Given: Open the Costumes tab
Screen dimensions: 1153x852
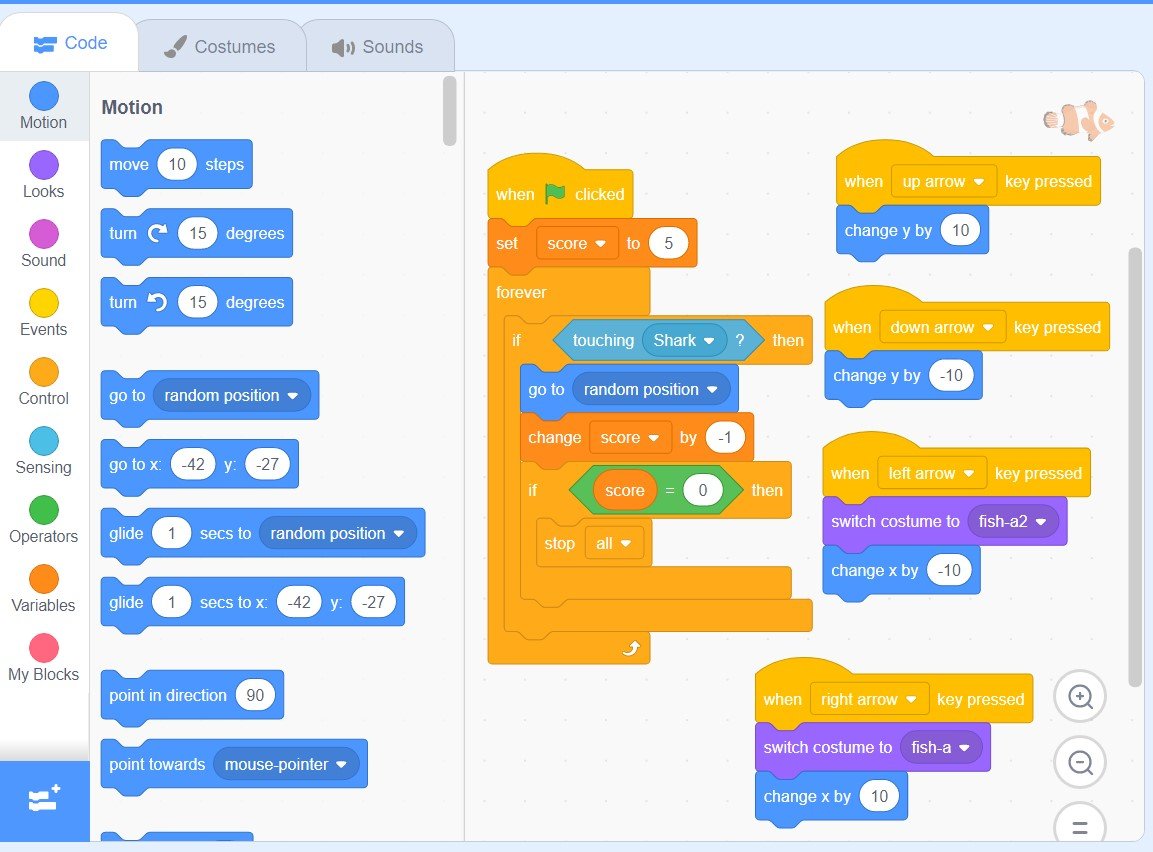Looking at the screenshot, I should (x=220, y=47).
